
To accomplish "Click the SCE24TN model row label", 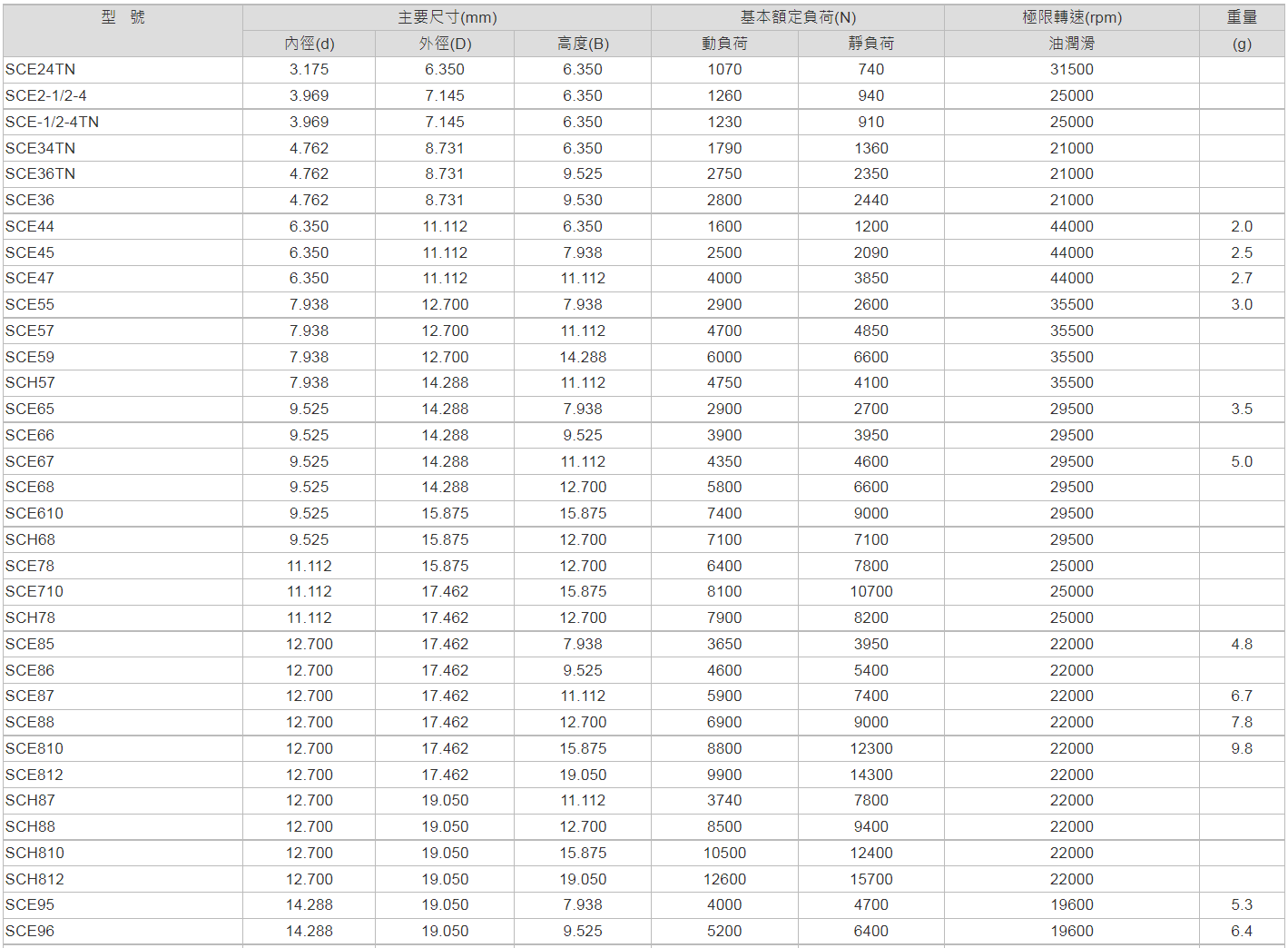I will click(x=41, y=70).
